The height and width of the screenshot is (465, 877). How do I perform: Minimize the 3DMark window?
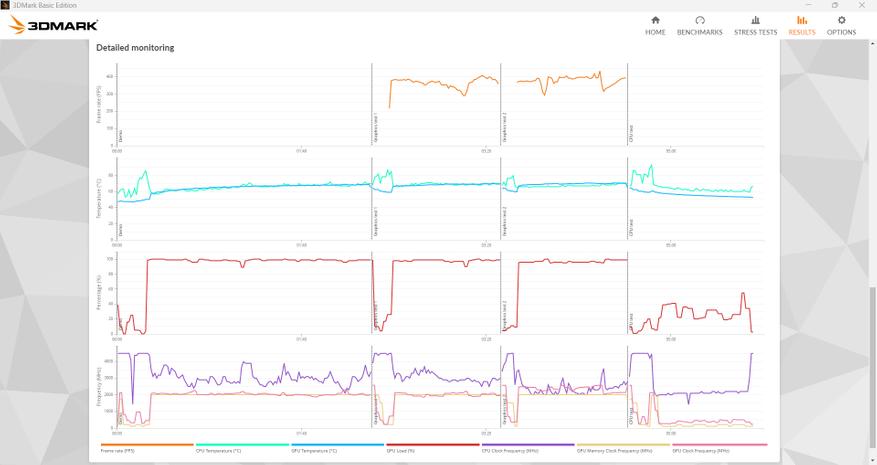pos(809,5)
